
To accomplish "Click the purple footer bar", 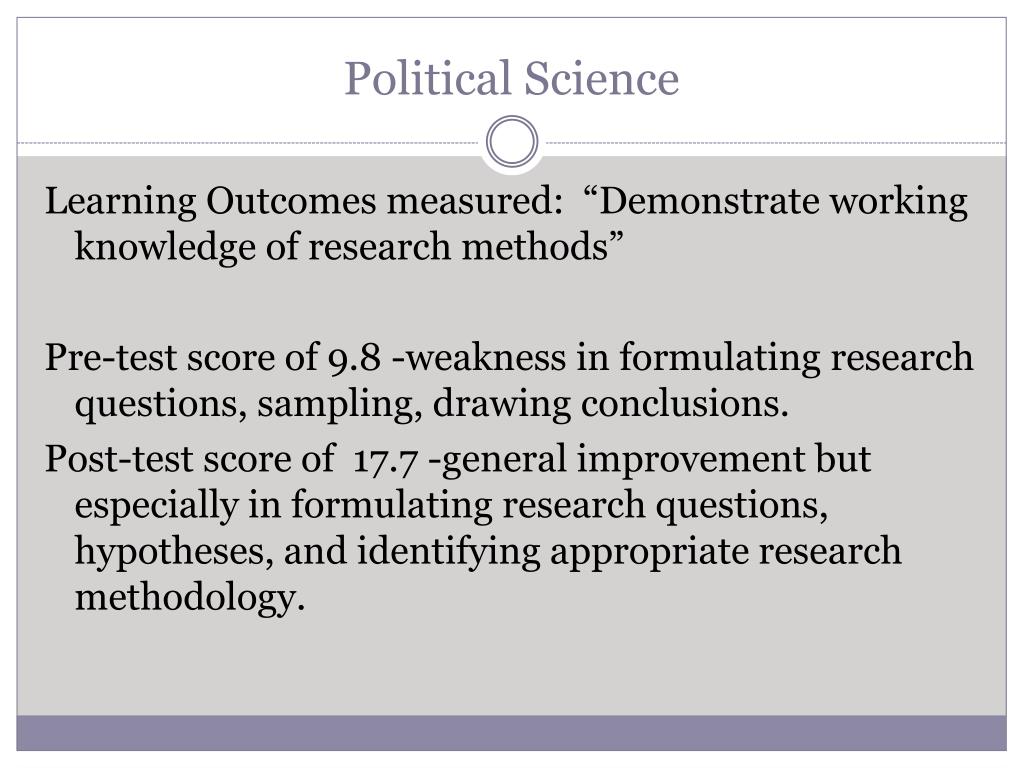I will [x=511, y=733].
